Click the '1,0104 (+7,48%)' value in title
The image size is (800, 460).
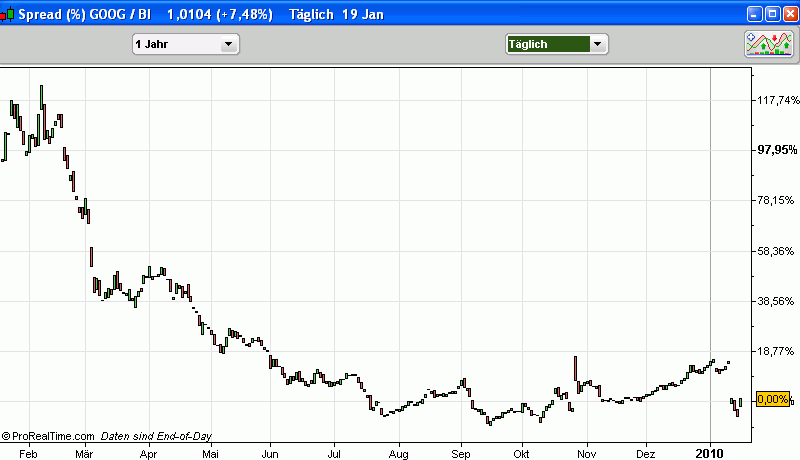(x=220, y=14)
